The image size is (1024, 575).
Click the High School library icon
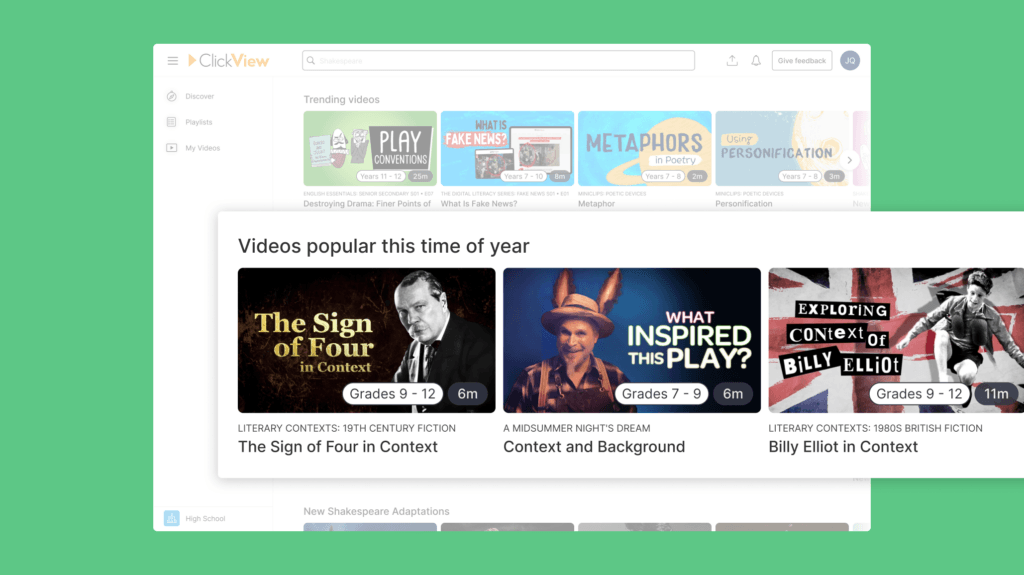tap(172, 518)
